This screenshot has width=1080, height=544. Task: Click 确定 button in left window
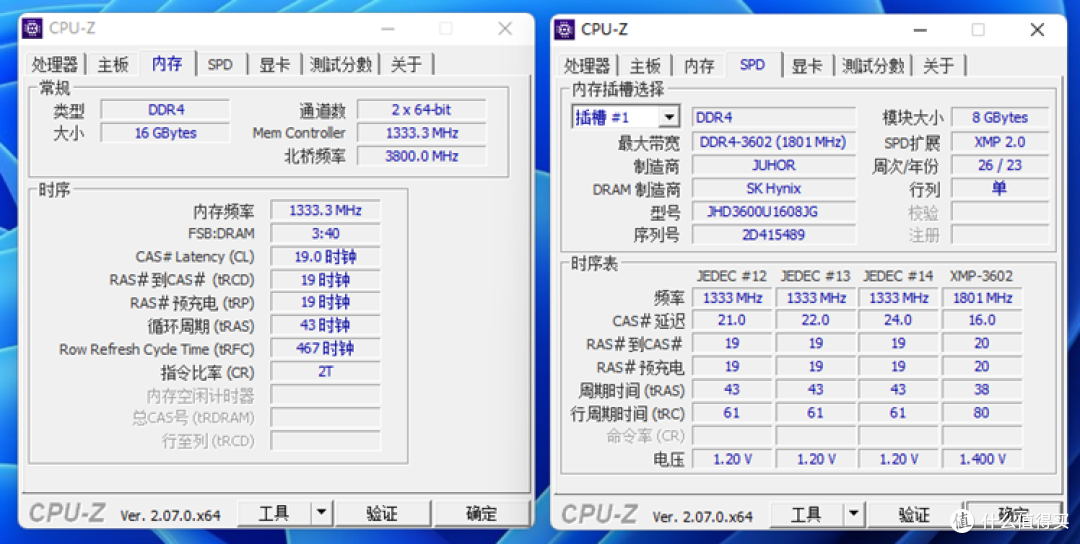pyautogui.click(x=481, y=514)
